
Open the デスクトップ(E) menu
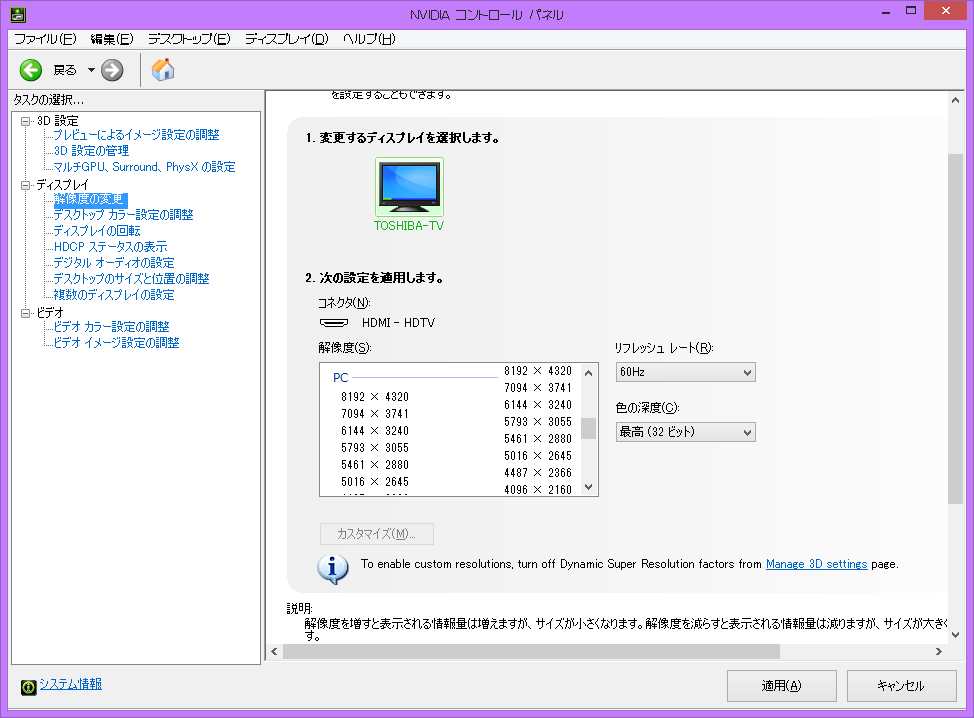[189, 39]
